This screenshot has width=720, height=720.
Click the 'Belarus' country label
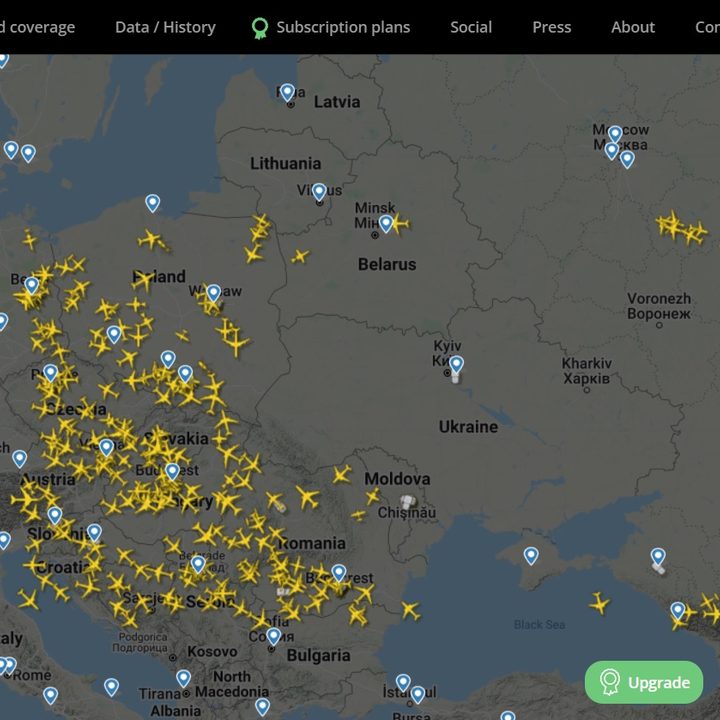click(387, 264)
